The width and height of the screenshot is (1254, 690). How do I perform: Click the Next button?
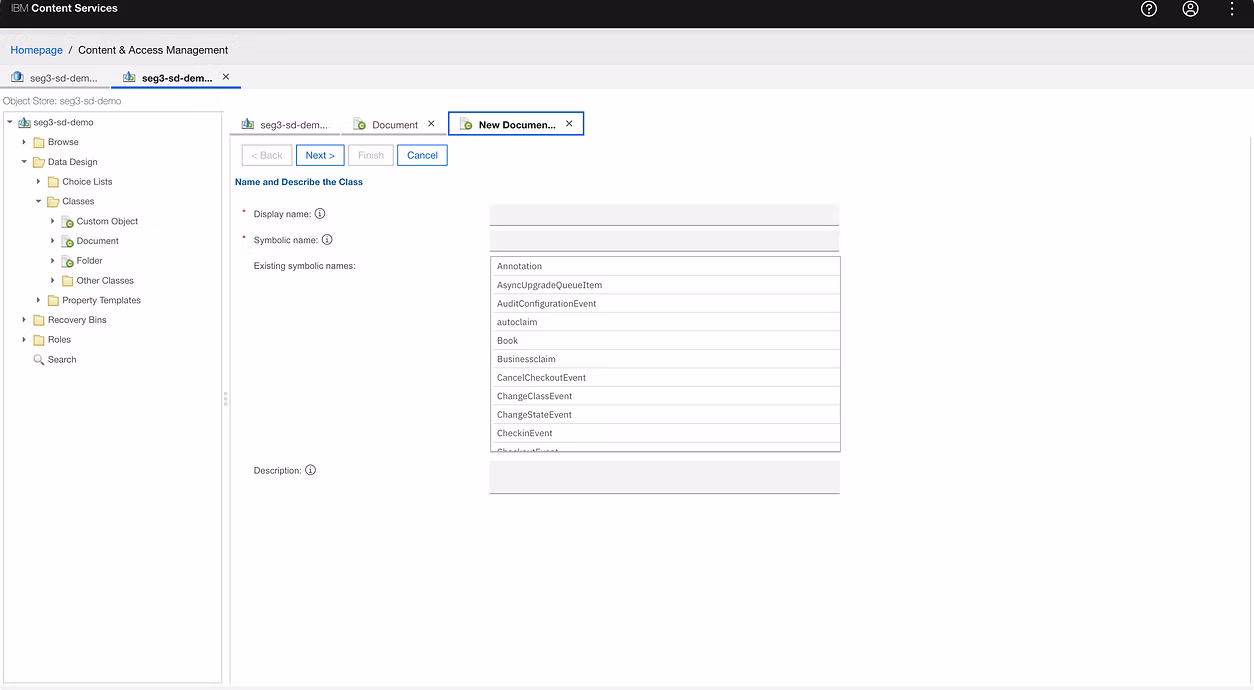point(320,155)
